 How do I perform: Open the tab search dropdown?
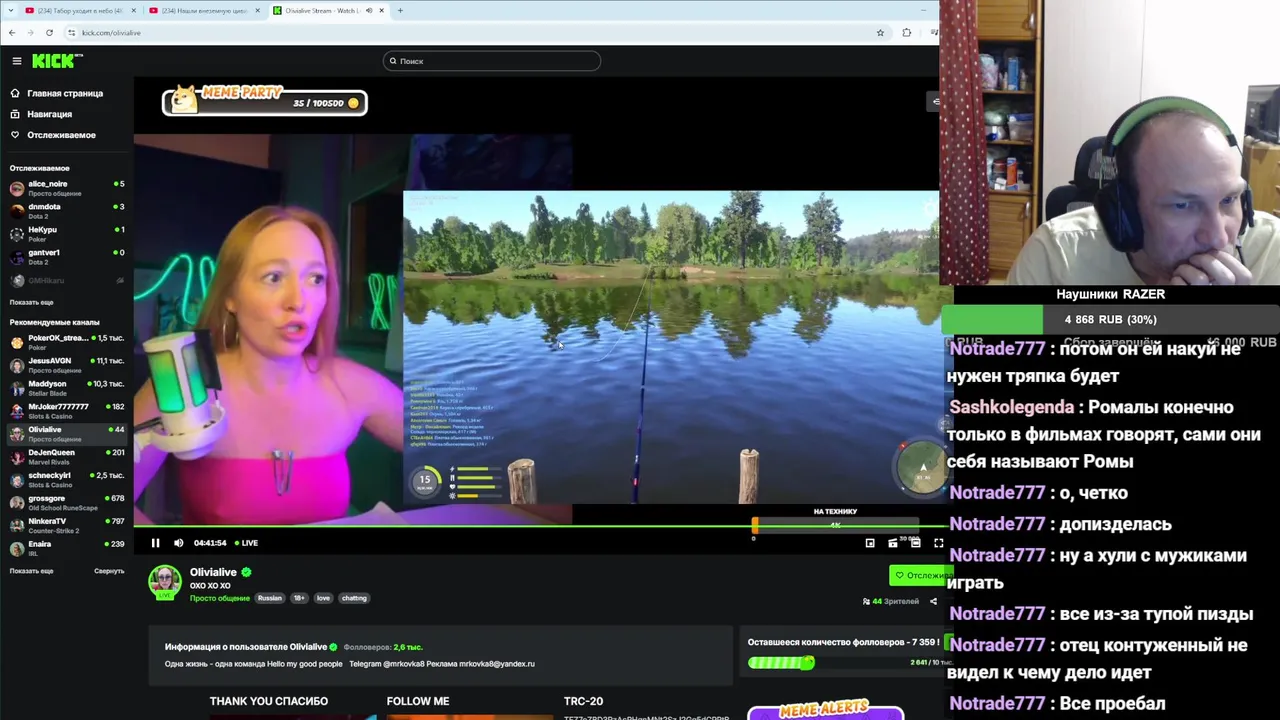[x=9, y=11]
